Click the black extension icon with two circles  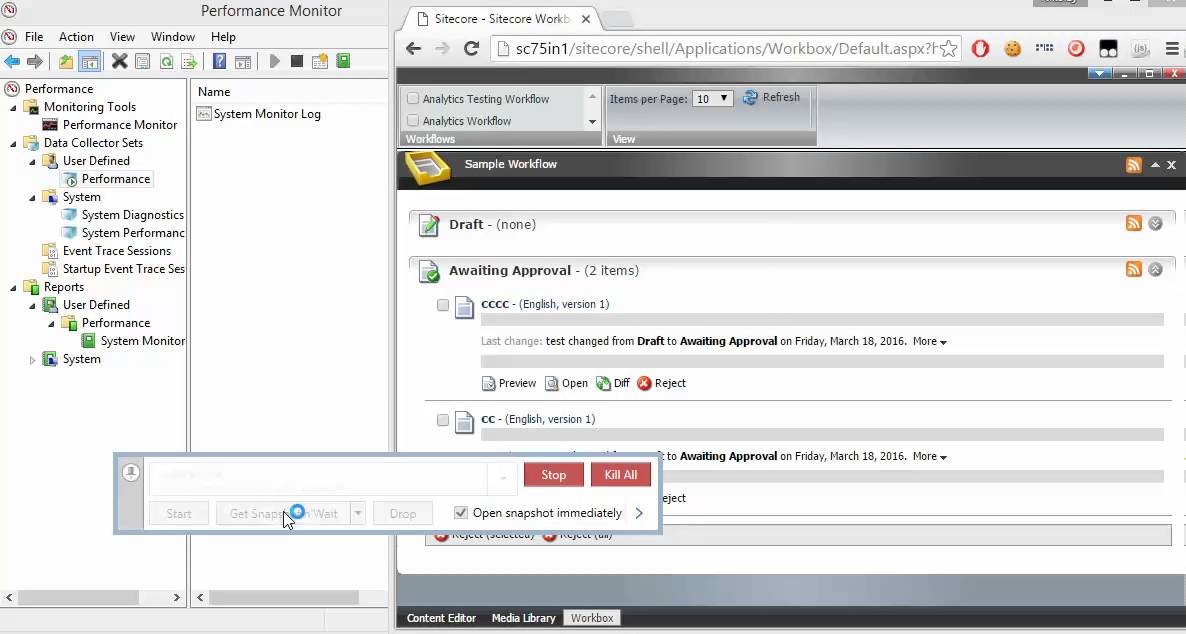click(1108, 48)
